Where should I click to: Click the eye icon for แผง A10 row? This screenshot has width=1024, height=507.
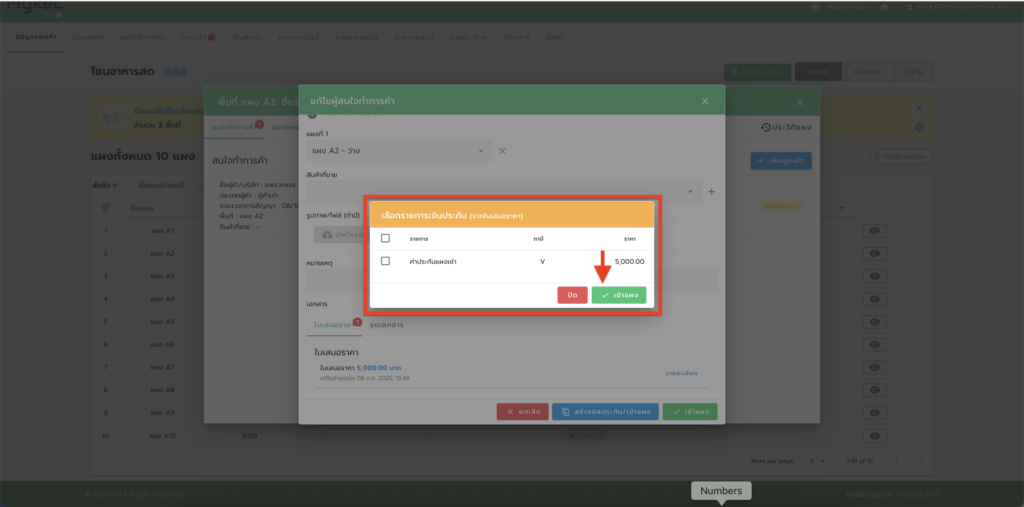[x=875, y=436]
